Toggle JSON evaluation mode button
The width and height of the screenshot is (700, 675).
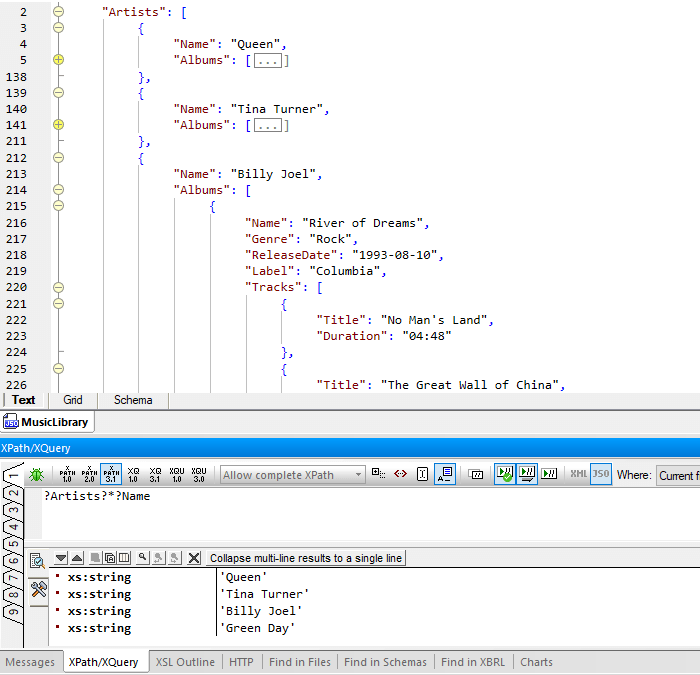click(600, 474)
